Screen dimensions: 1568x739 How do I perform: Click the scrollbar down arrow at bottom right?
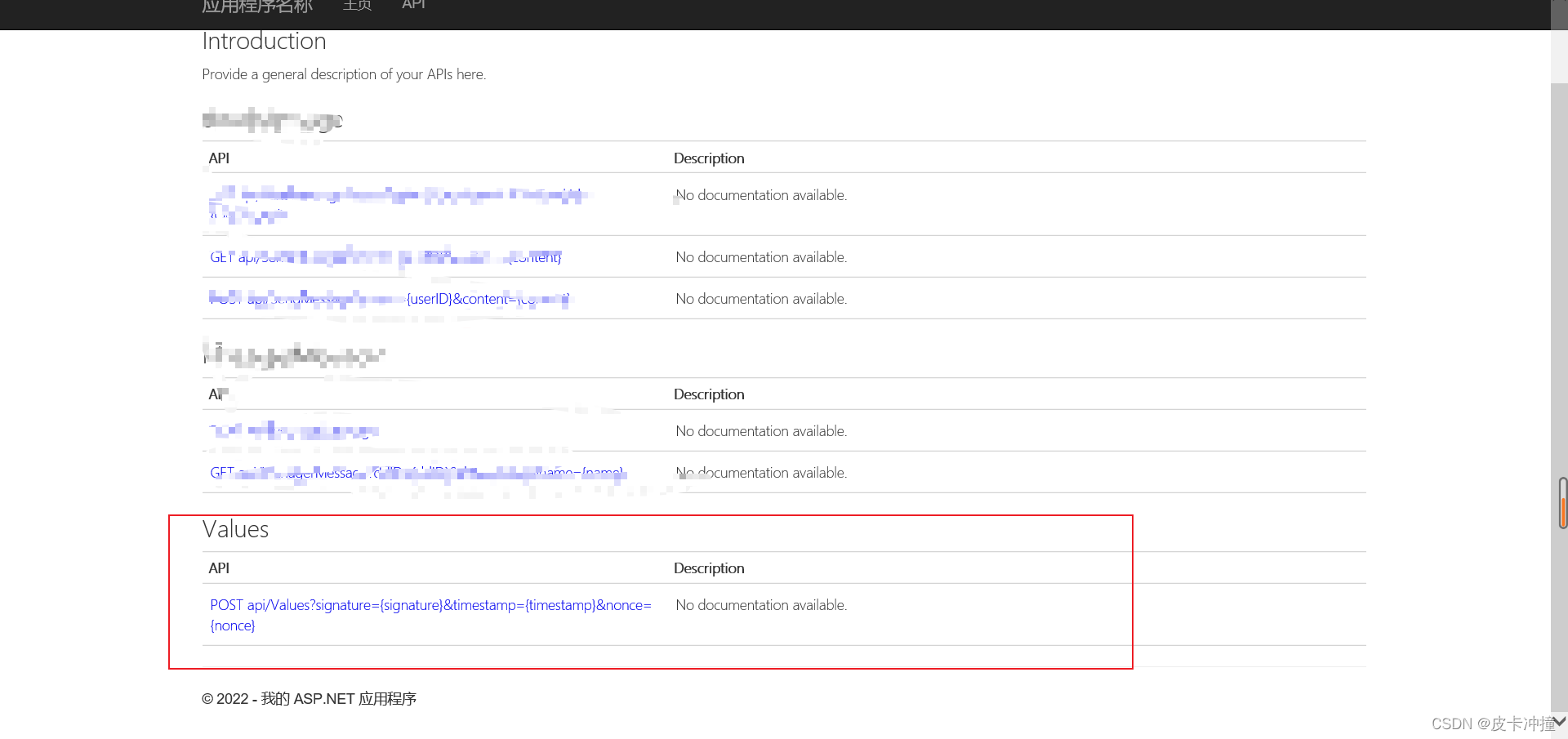pos(1559,722)
